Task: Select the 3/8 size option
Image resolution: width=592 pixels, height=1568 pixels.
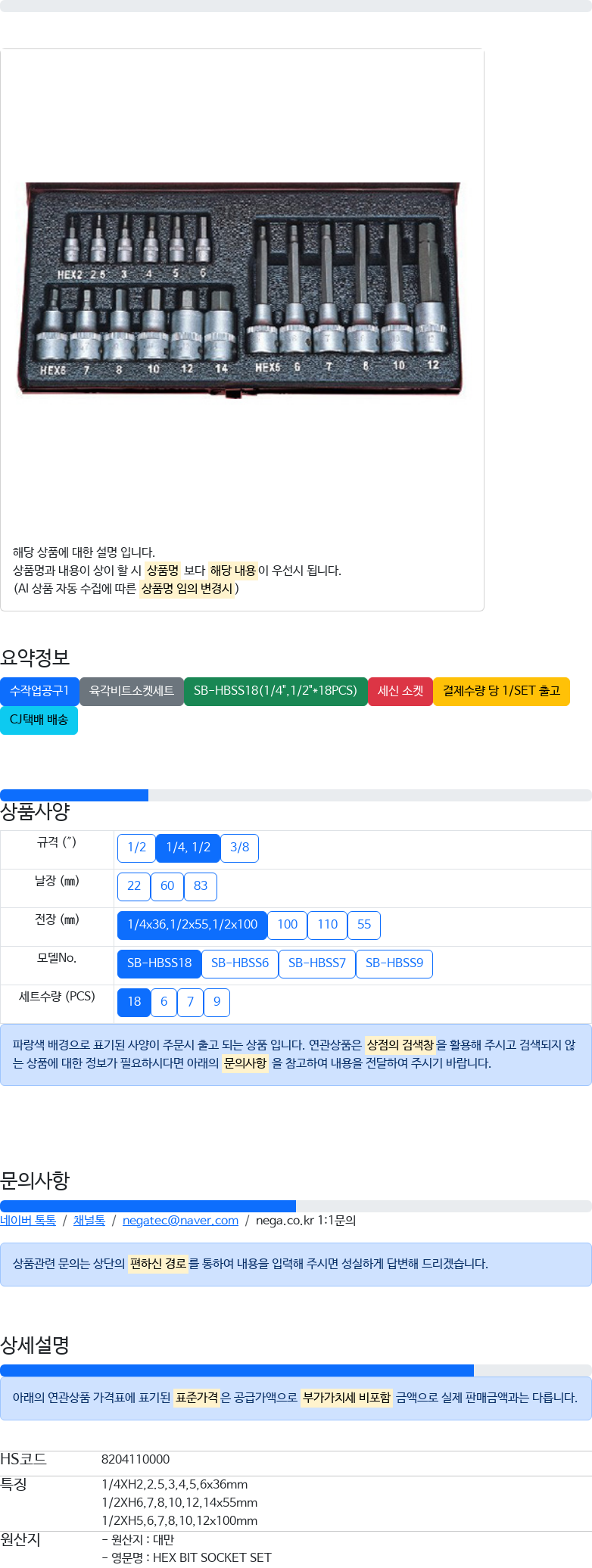Action: (240, 848)
